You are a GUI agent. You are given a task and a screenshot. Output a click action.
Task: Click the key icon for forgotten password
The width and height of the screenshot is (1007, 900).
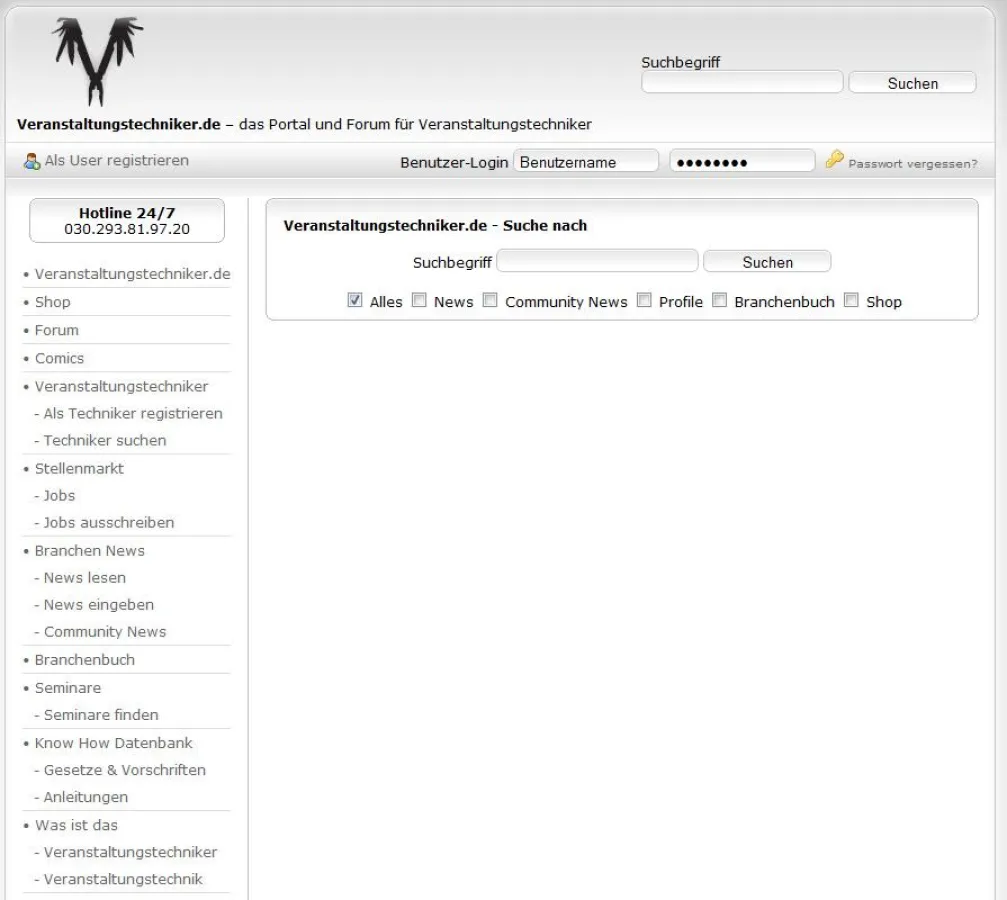(x=834, y=160)
